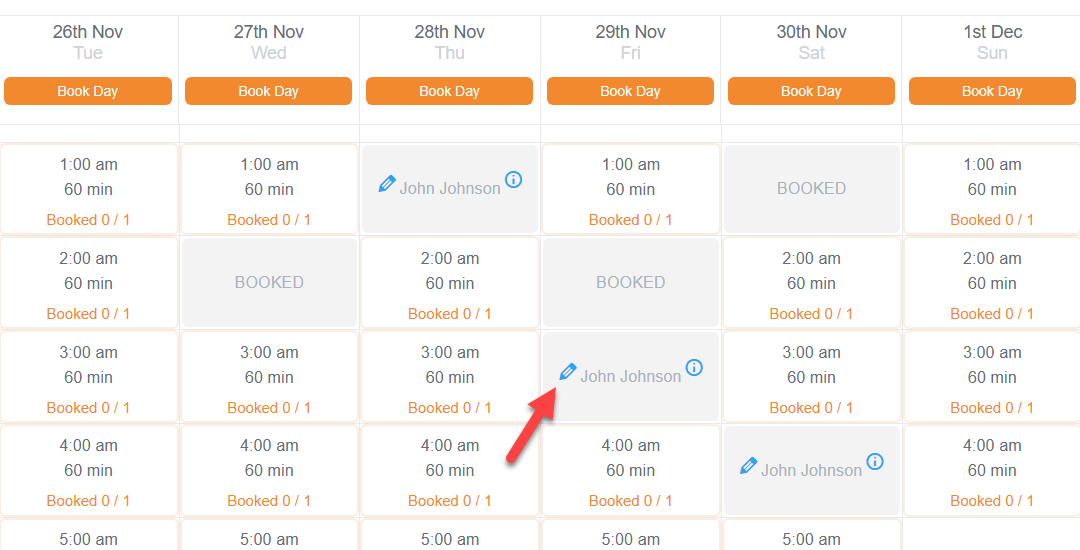Pick 4:00 am slot on 29th Nov
The width and height of the screenshot is (1080, 550).
point(630,470)
